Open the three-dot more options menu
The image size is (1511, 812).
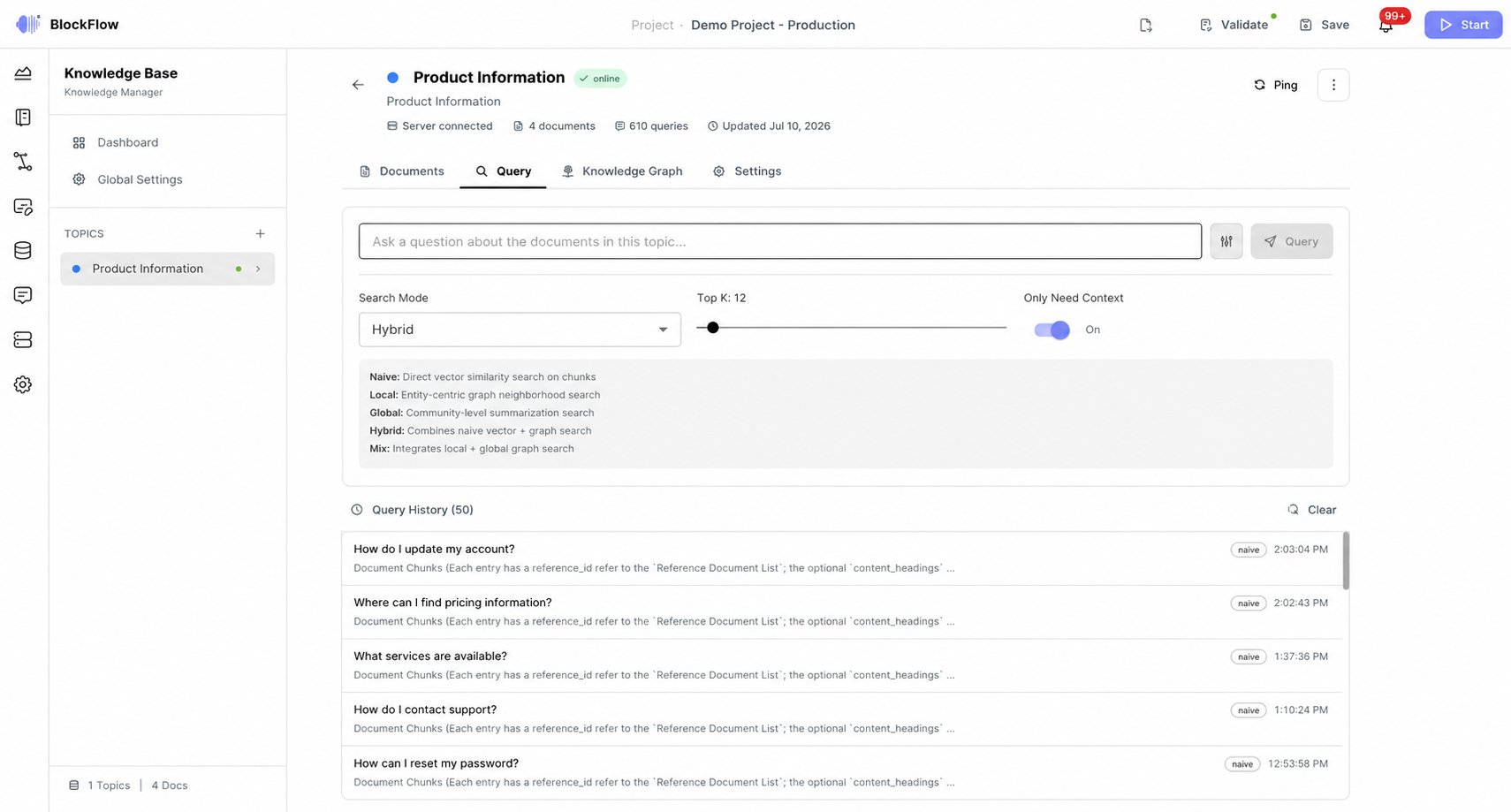pyautogui.click(x=1333, y=85)
